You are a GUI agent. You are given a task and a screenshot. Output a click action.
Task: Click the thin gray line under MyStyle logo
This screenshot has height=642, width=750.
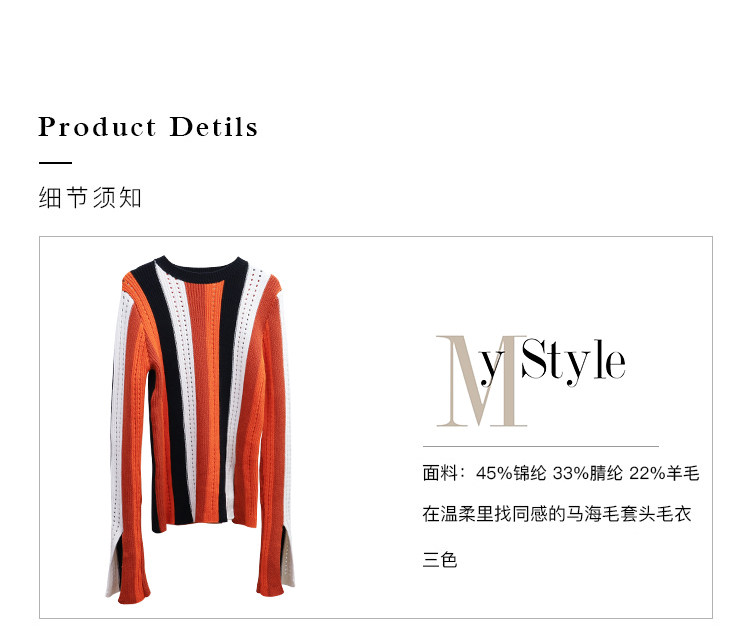541,446
